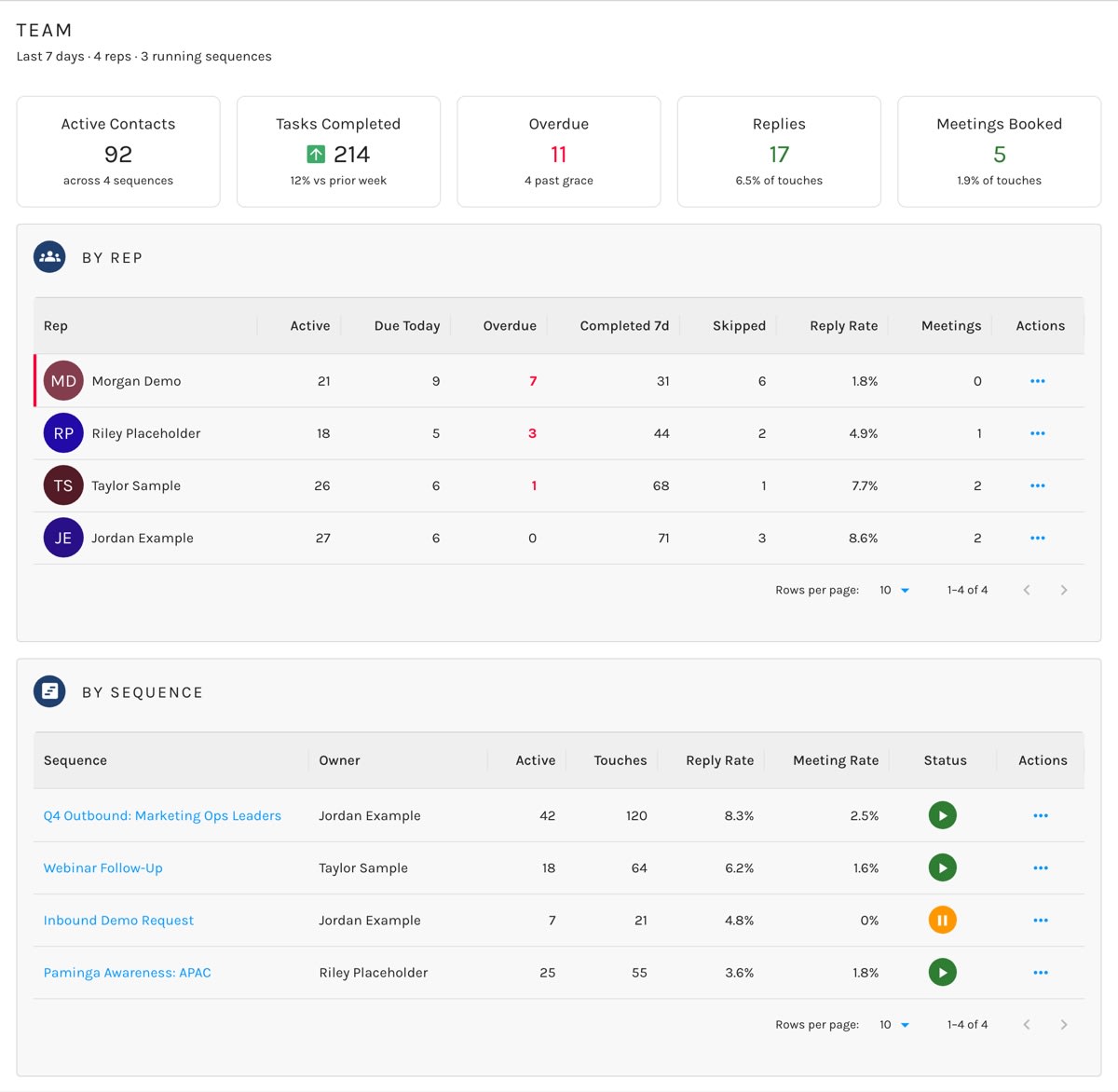The image size is (1118, 1092).
Task: Open actions for Webinar Follow-Up sequence
Action: [x=1041, y=867]
